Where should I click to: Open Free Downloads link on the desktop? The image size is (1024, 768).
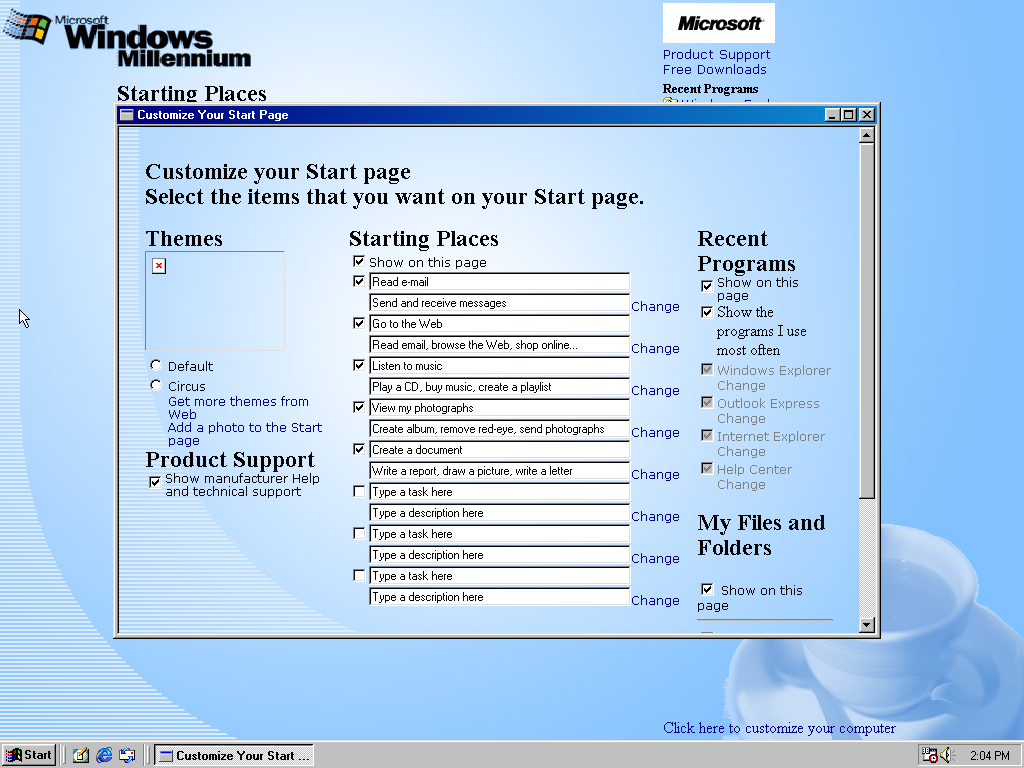click(x=714, y=70)
